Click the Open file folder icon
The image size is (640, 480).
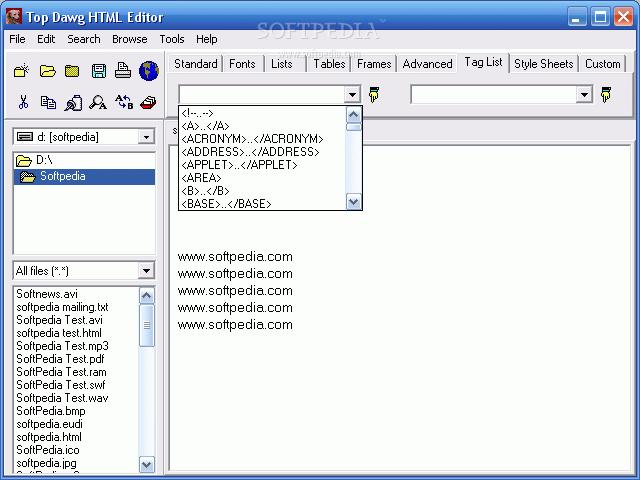(x=47, y=71)
